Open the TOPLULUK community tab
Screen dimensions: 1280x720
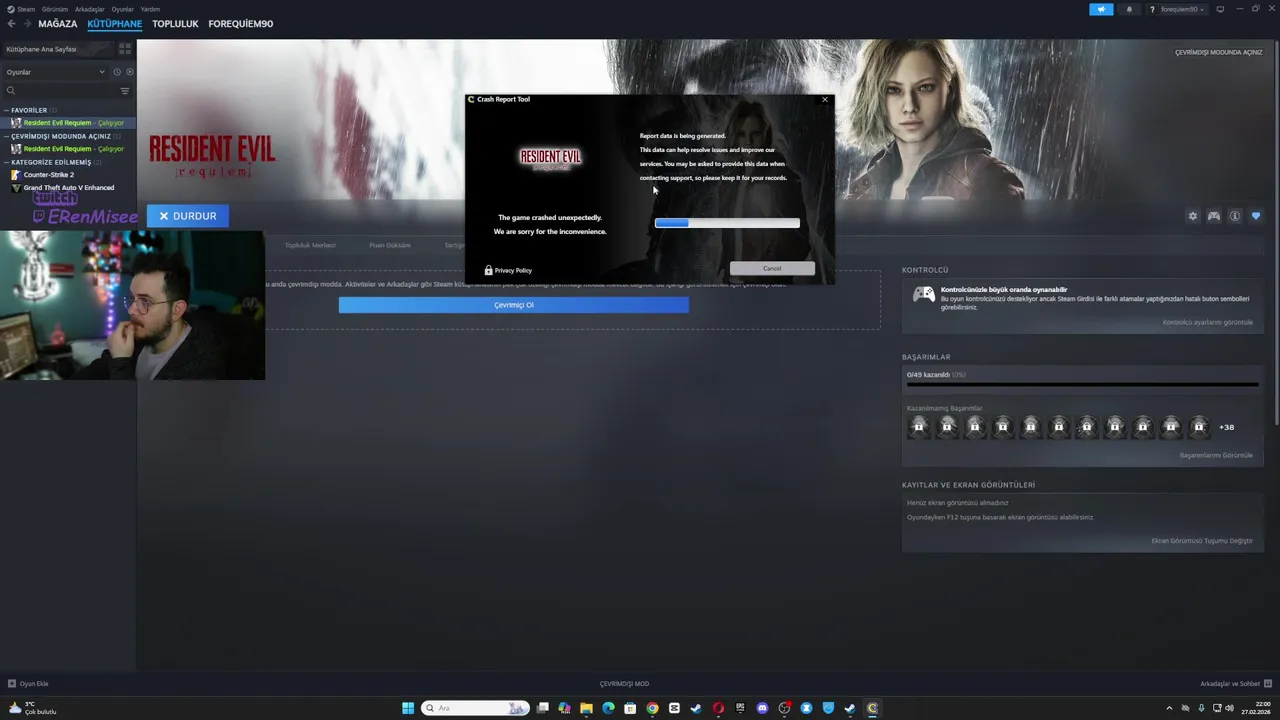pyautogui.click(x=175, y=23)
